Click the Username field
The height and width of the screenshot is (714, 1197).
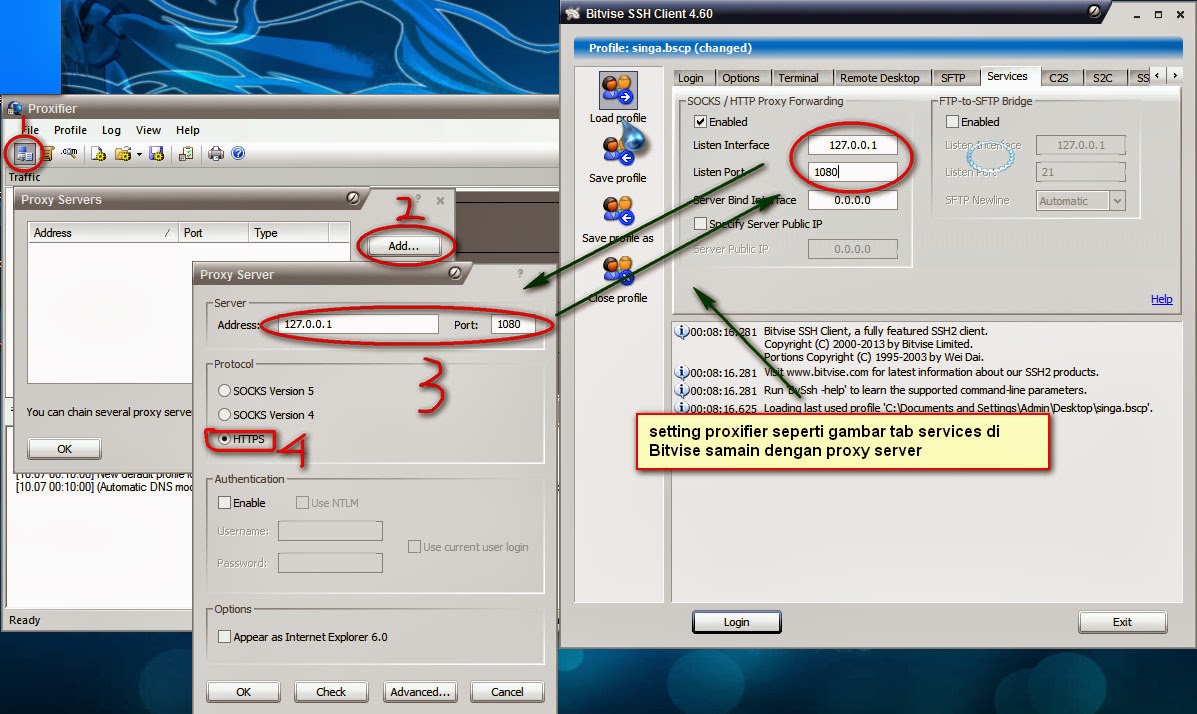331,531
